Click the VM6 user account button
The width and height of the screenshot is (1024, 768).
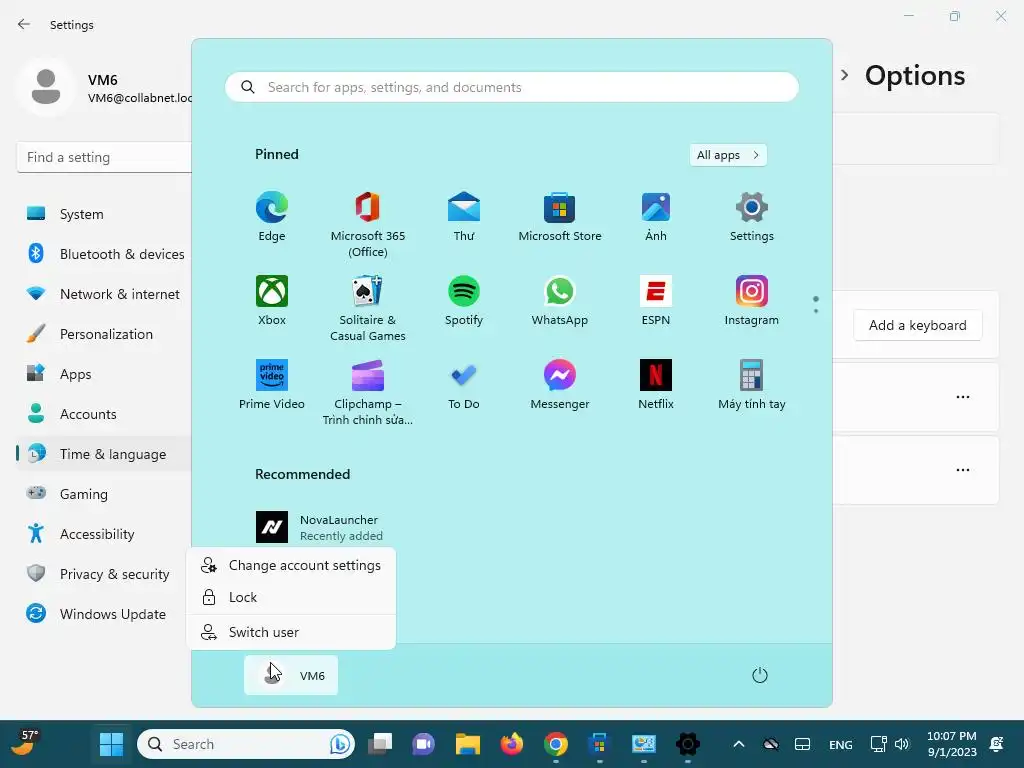[291, 675]
